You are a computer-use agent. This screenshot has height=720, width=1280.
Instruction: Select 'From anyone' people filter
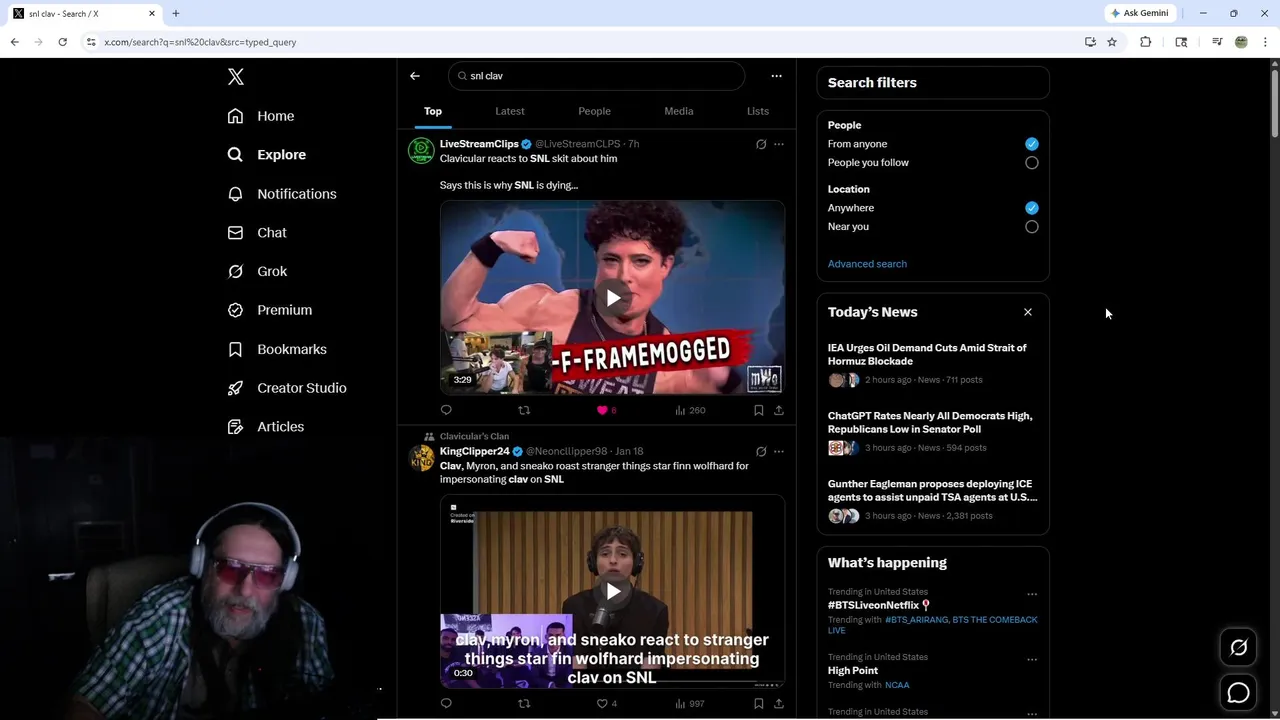[1032, 144]
